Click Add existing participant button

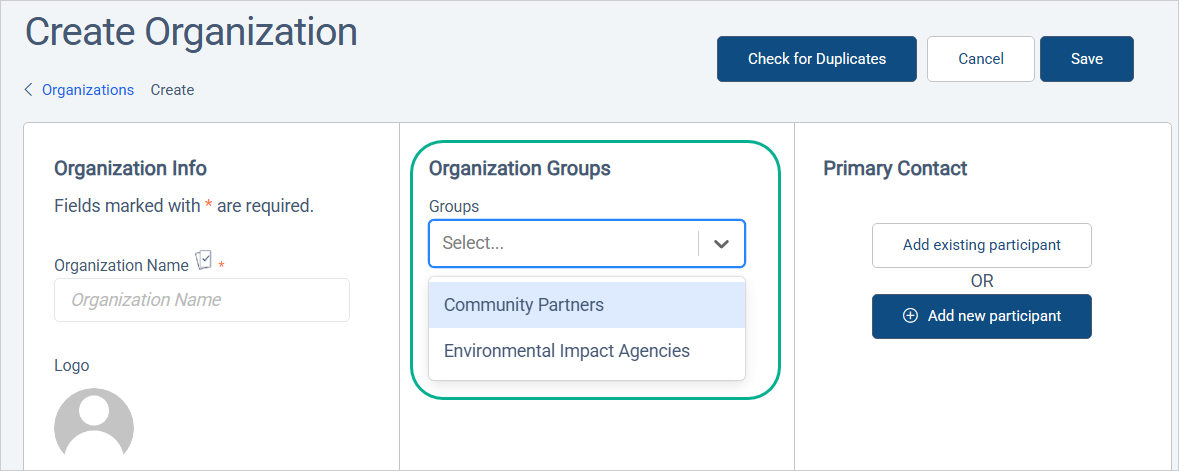pos(981,245)
